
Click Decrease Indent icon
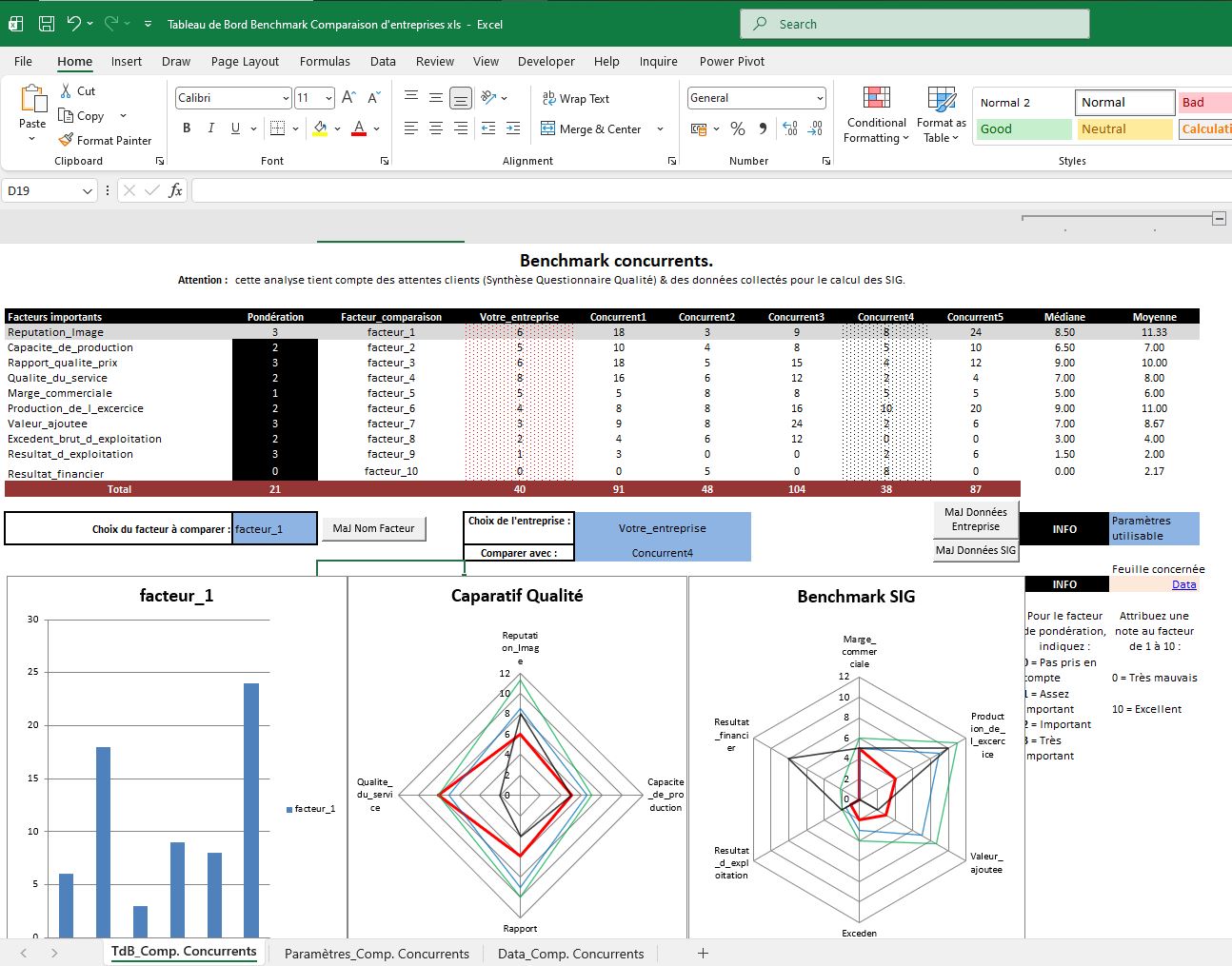(x=488, y=128)
